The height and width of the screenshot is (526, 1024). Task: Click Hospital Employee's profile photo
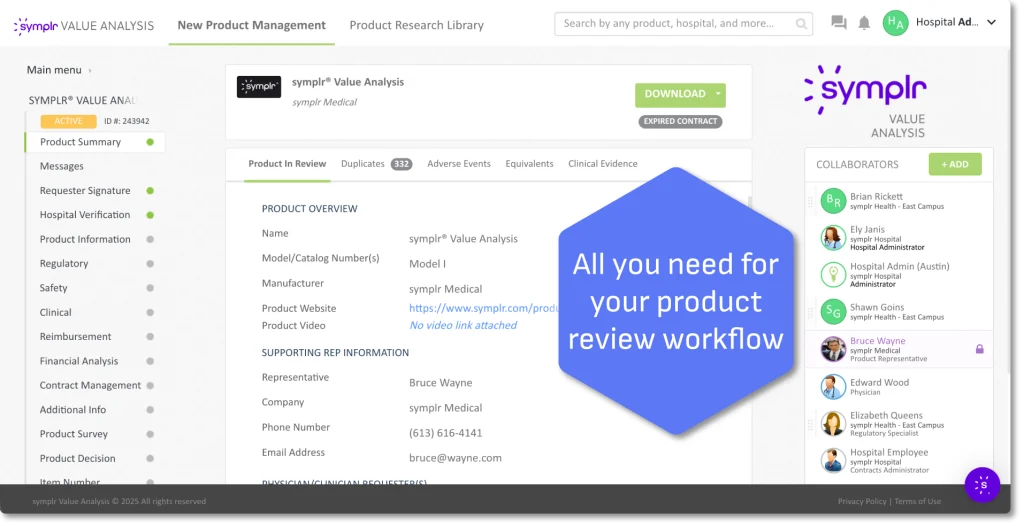point(833,461)
